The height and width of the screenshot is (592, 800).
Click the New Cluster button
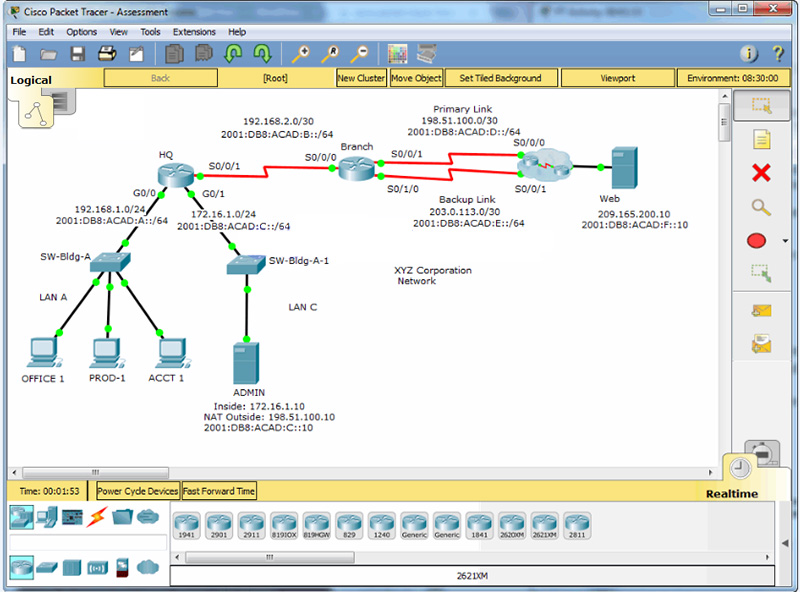(x=361, y=78)
